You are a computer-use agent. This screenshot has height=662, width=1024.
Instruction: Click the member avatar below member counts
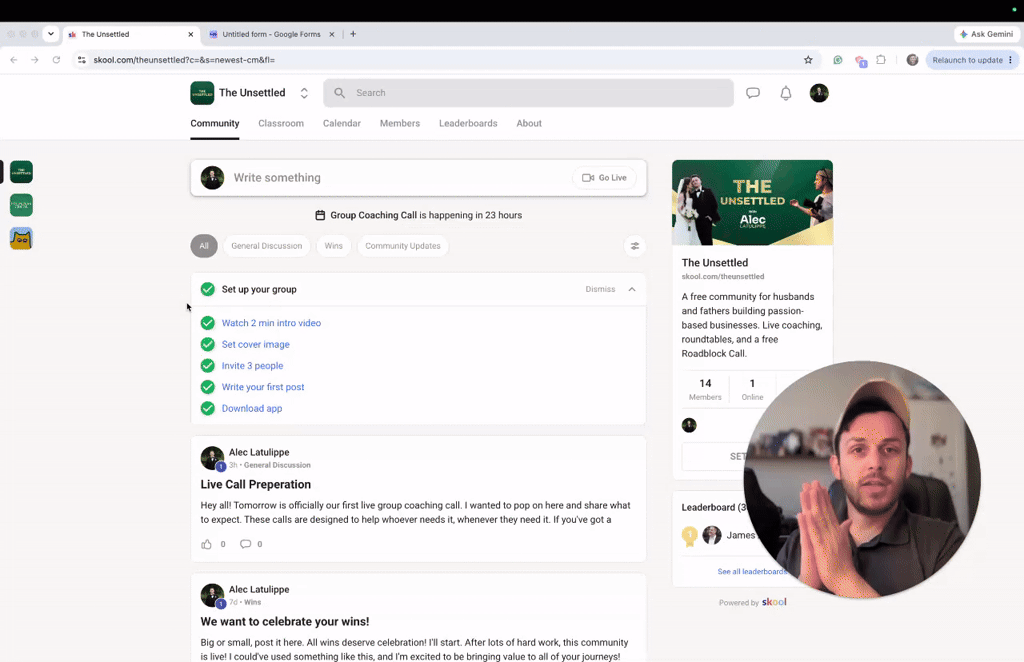point(689,425)
